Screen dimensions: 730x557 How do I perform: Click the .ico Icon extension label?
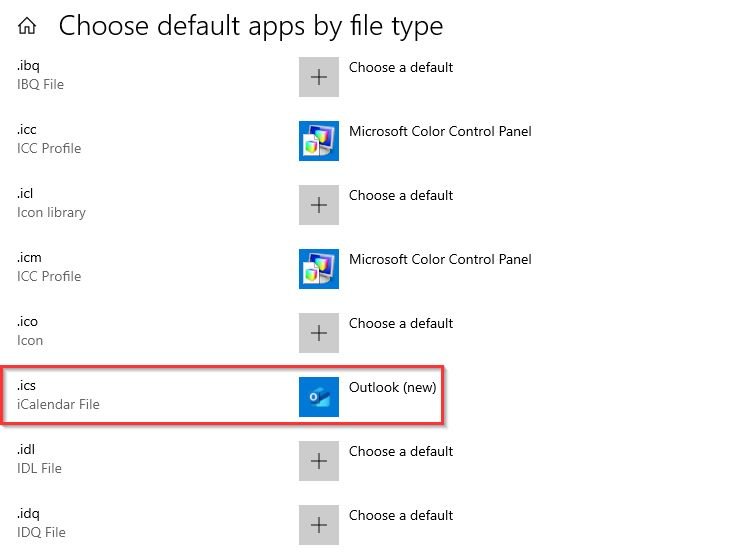coord(30,331)
